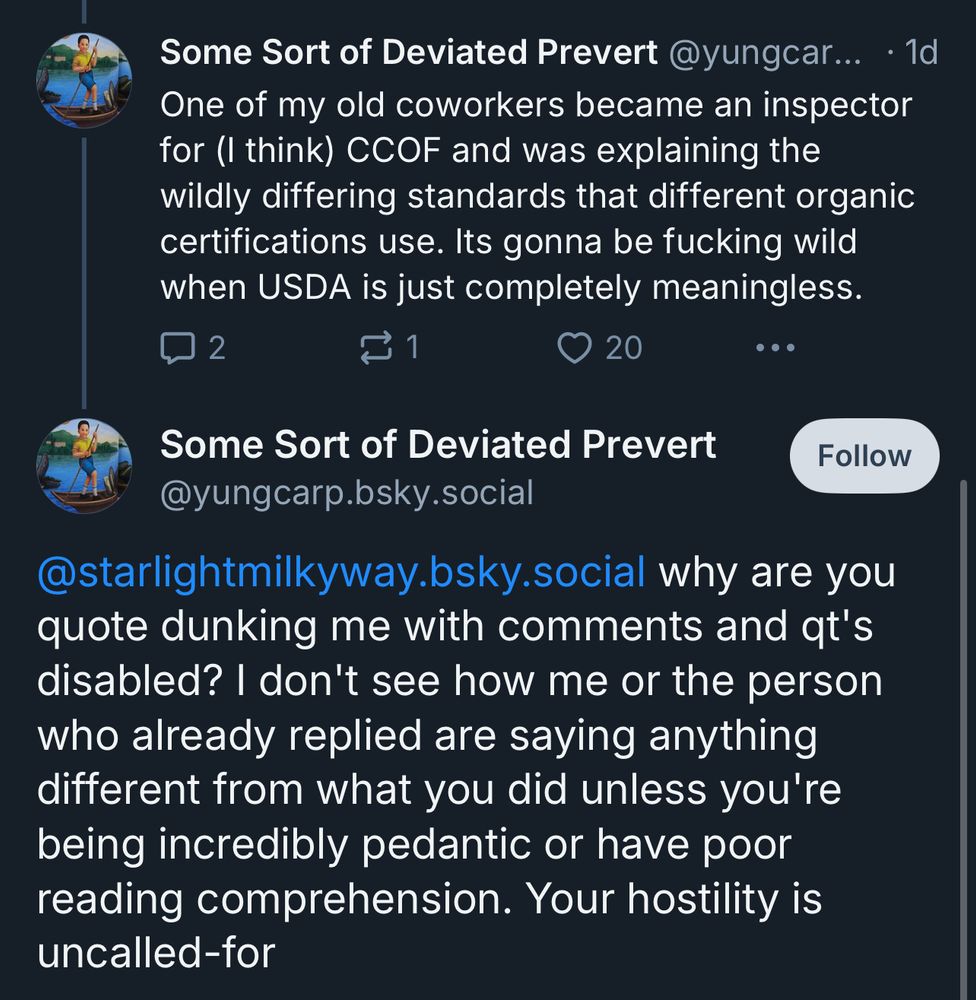Select the 1d timestamp

point(920,52)
